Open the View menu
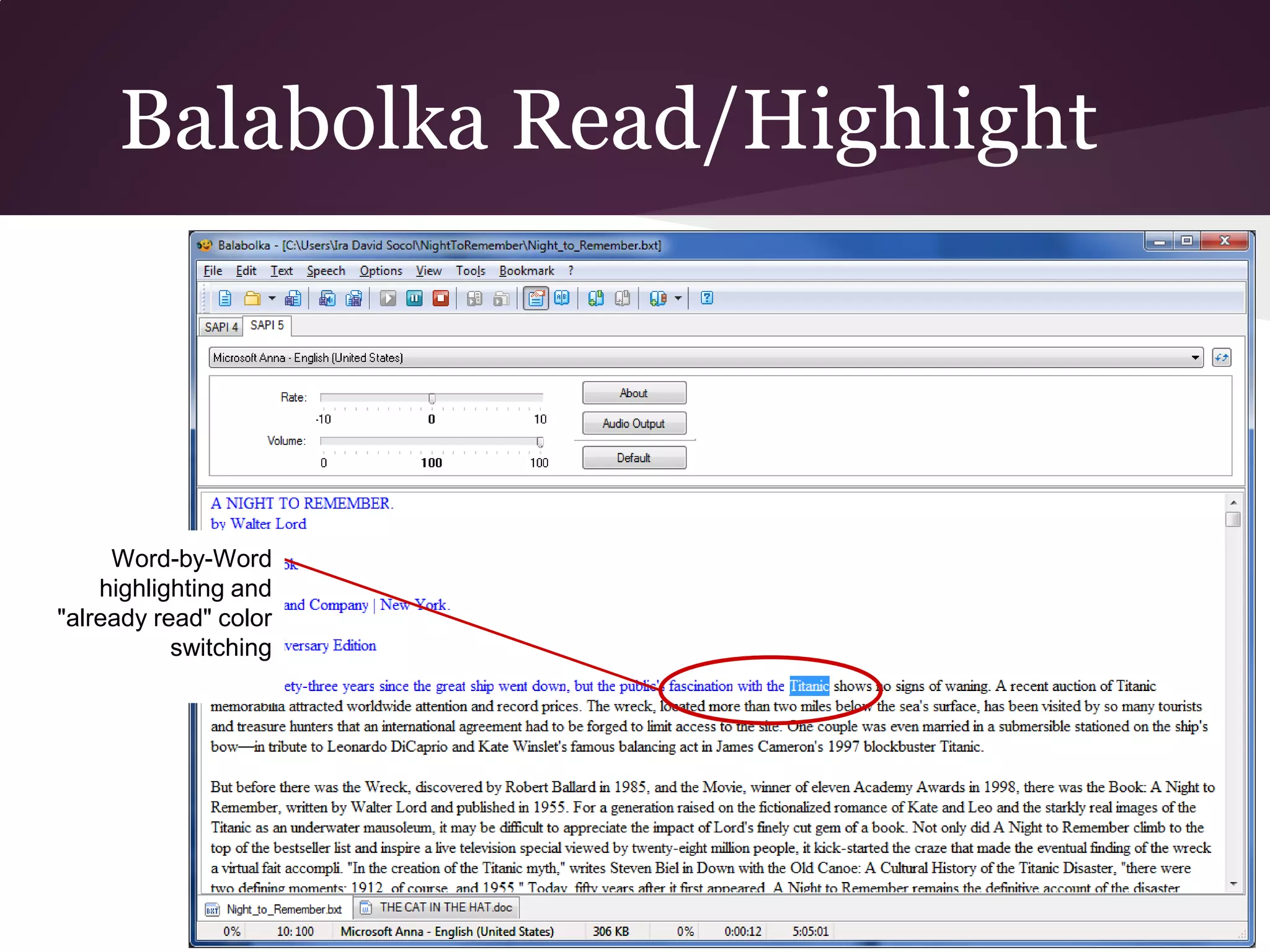 tap(429, 271)
